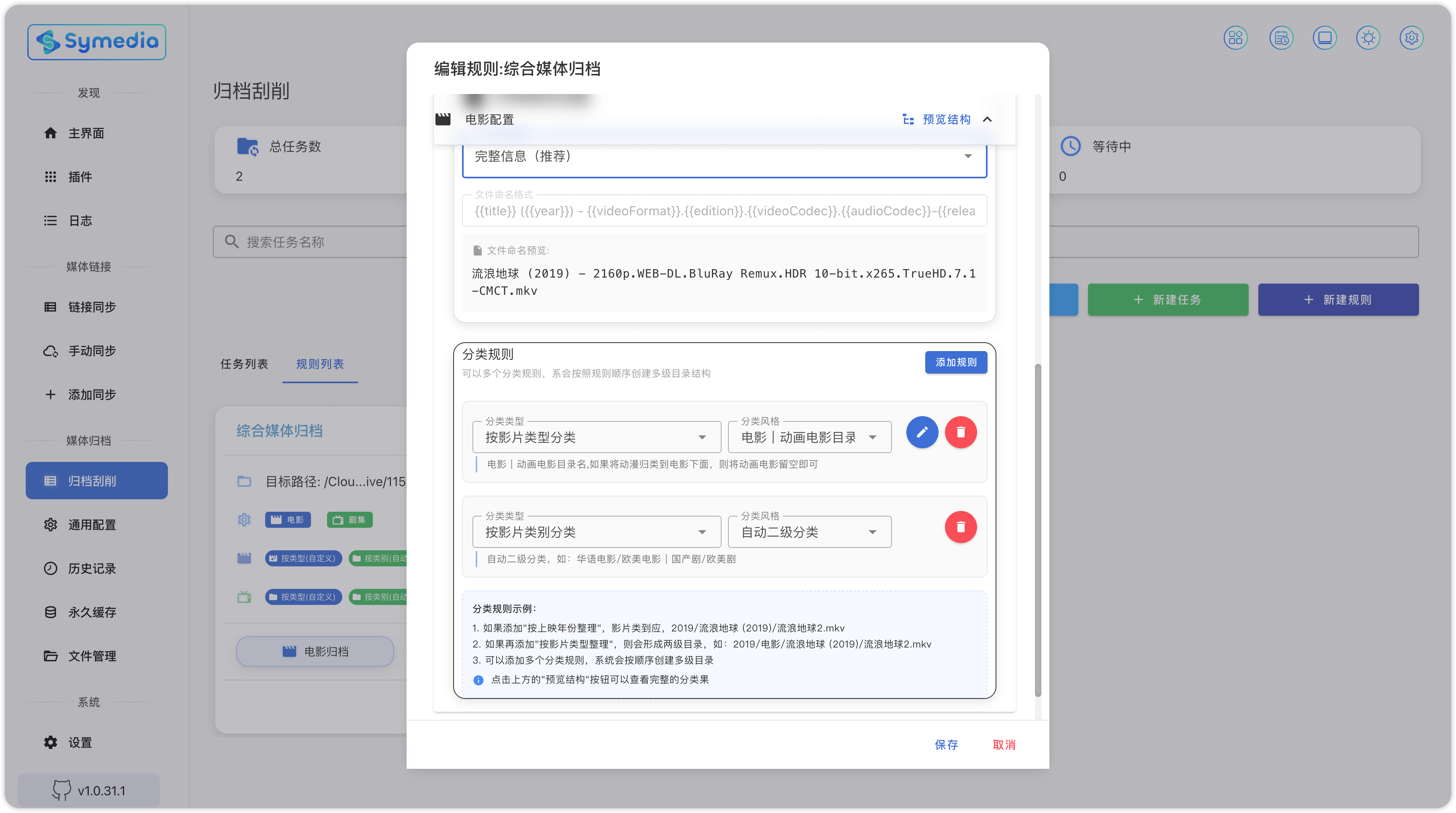Click 保存 to save the rule
The height and width of the screenshot is (813, 1456).
[946, 745]
